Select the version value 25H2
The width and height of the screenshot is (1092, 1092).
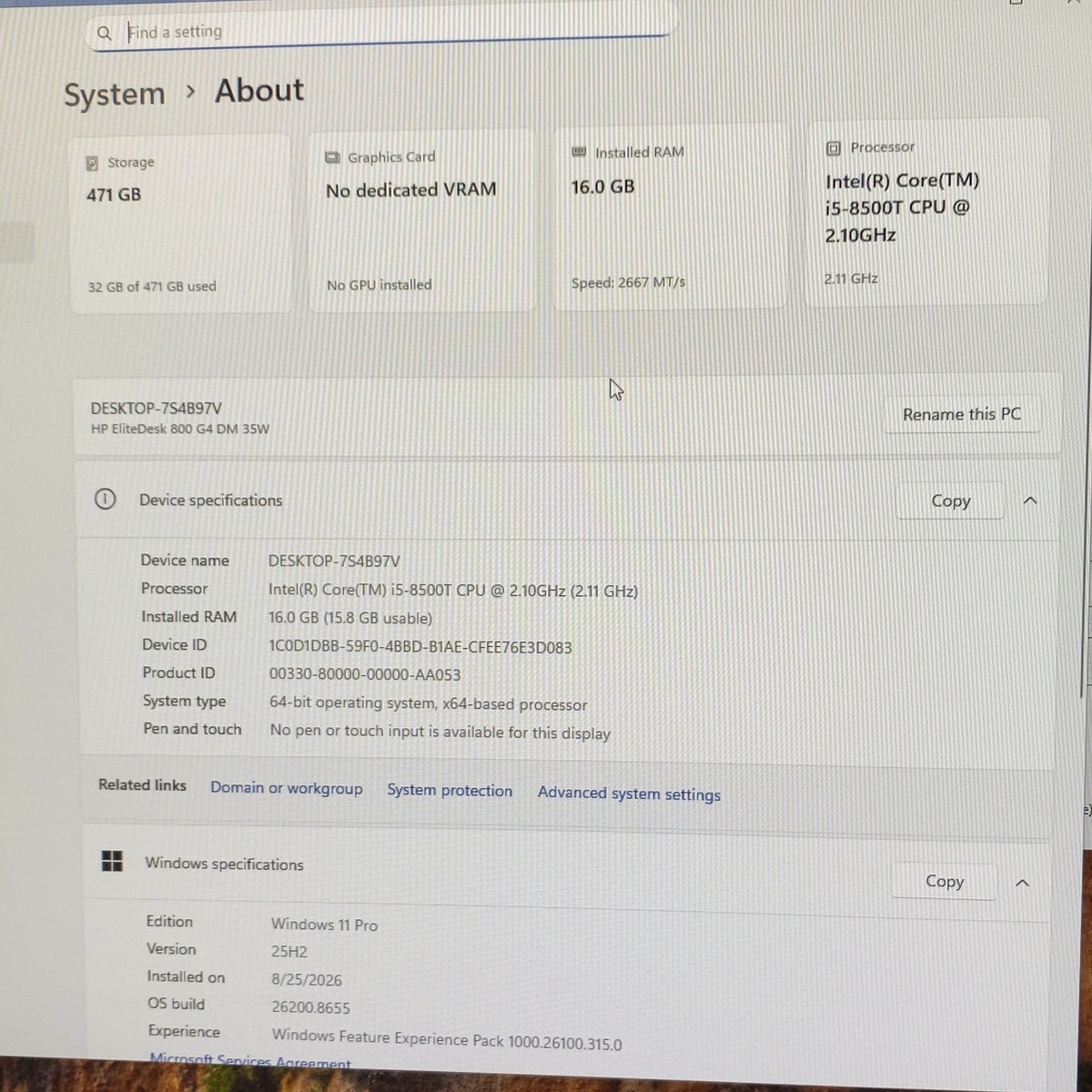(289, 953)
